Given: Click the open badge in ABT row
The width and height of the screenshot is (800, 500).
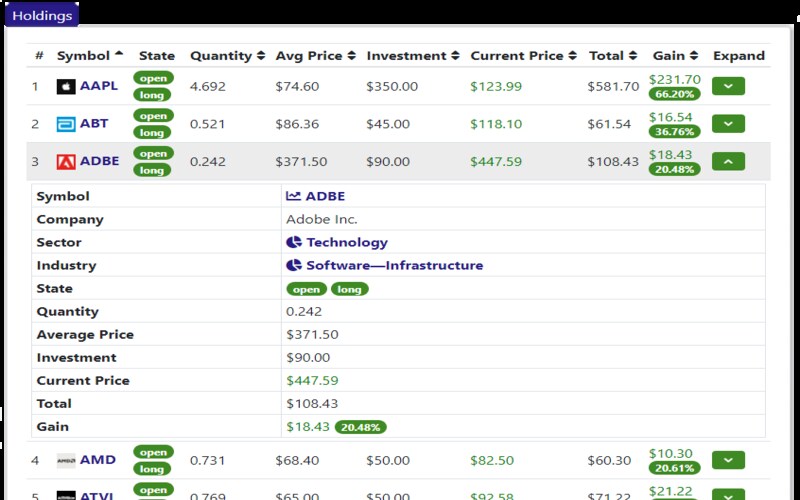Looking at the screenshot, I should click(x=154, y=116).
